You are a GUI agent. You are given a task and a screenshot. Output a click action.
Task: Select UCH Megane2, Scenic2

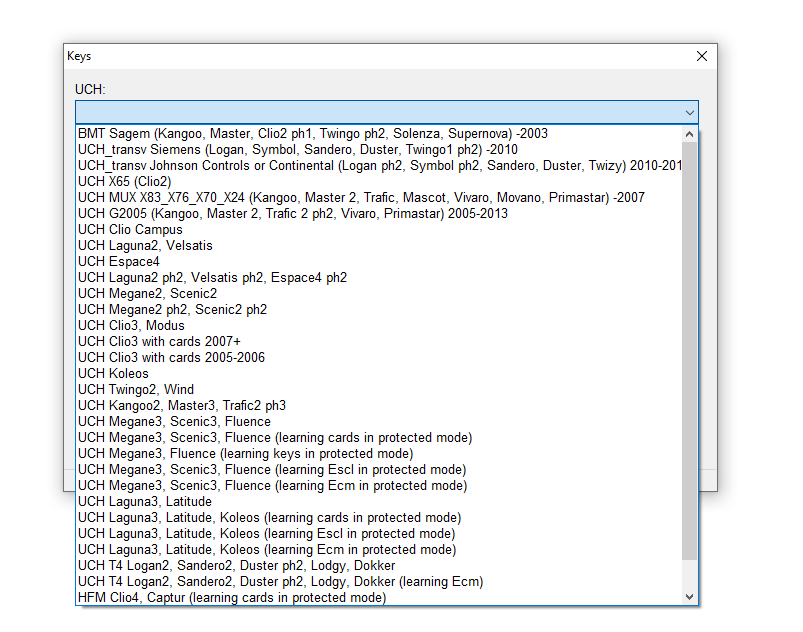(x=379, y=293)
